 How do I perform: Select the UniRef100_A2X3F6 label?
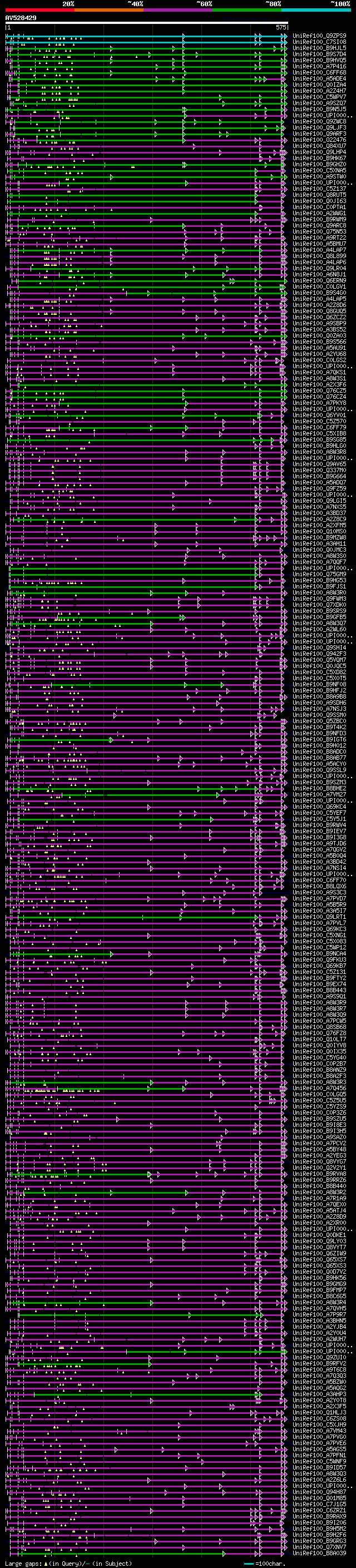click(319, 385)
